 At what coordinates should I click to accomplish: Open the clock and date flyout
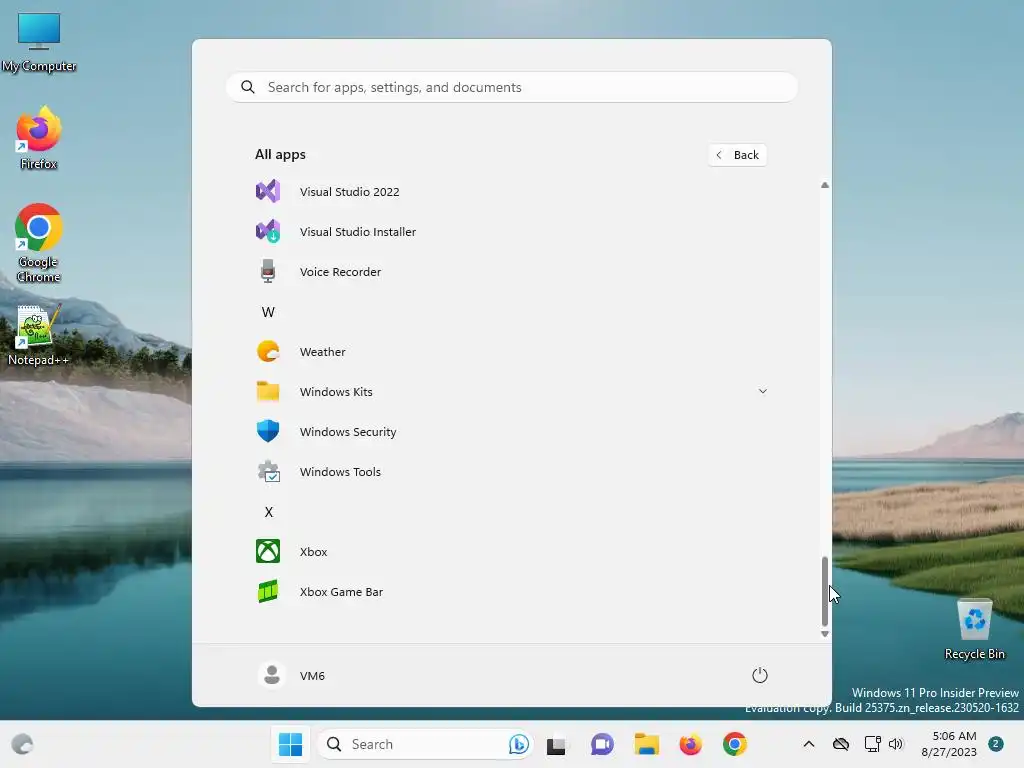(x=949, y=744)
